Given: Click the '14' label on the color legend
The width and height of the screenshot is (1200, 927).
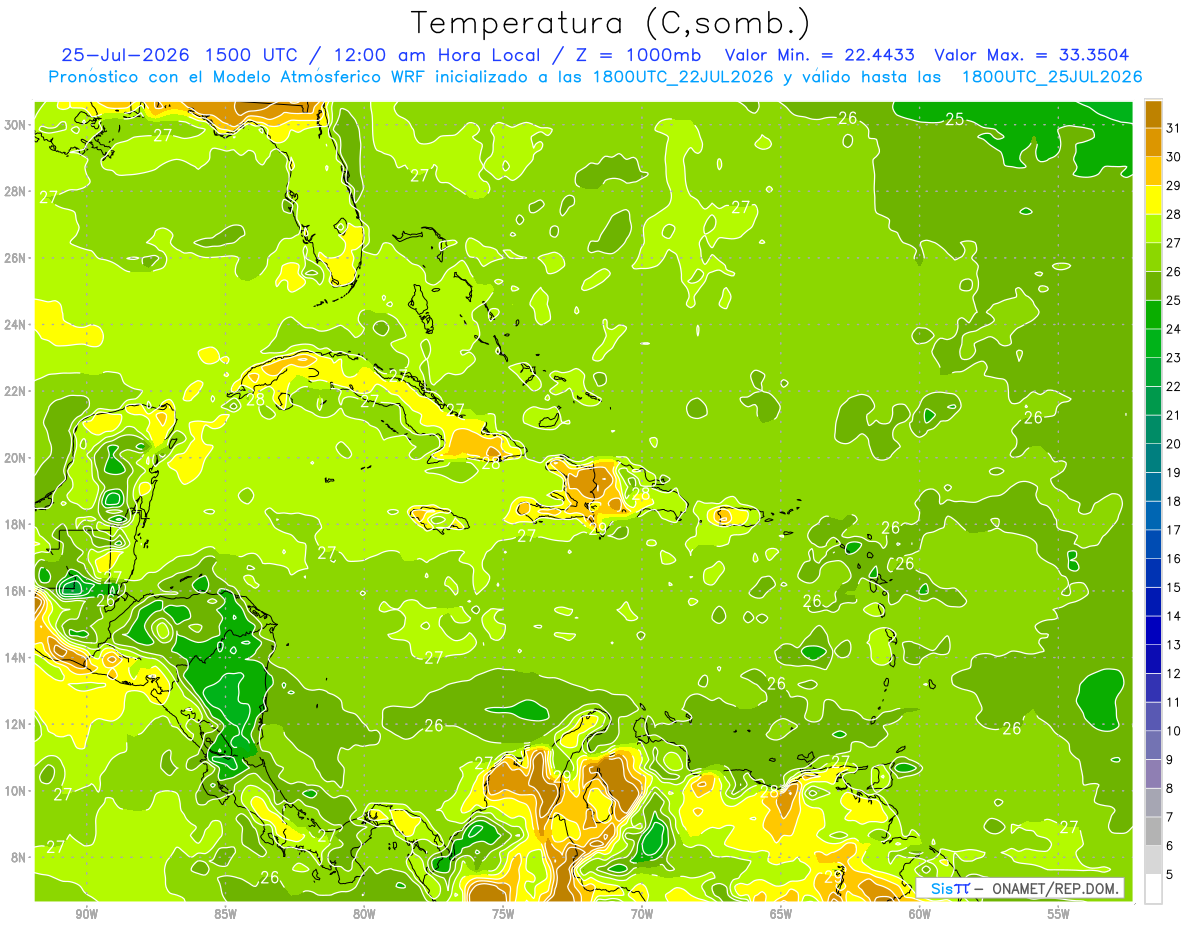Looking at the screenshot, I should (x=1174, y=616).
